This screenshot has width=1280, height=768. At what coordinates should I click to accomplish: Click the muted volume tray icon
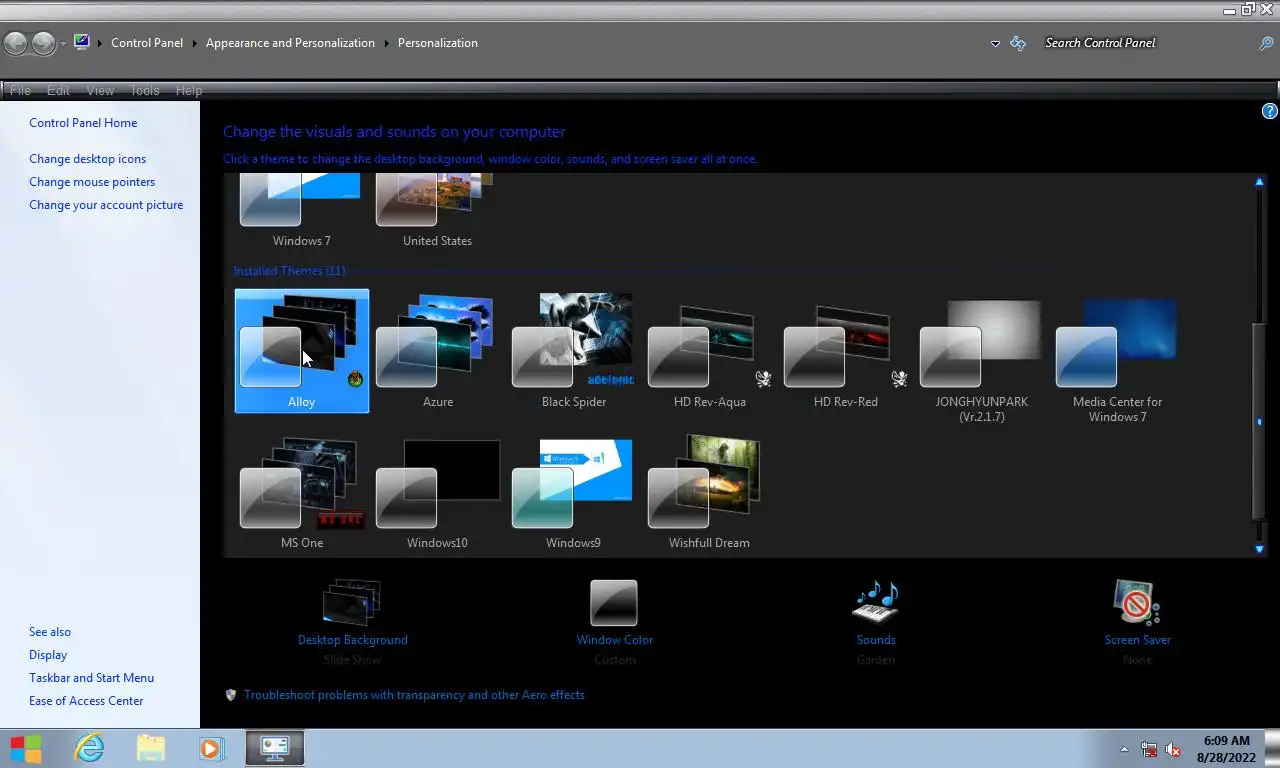[1174, 750]
